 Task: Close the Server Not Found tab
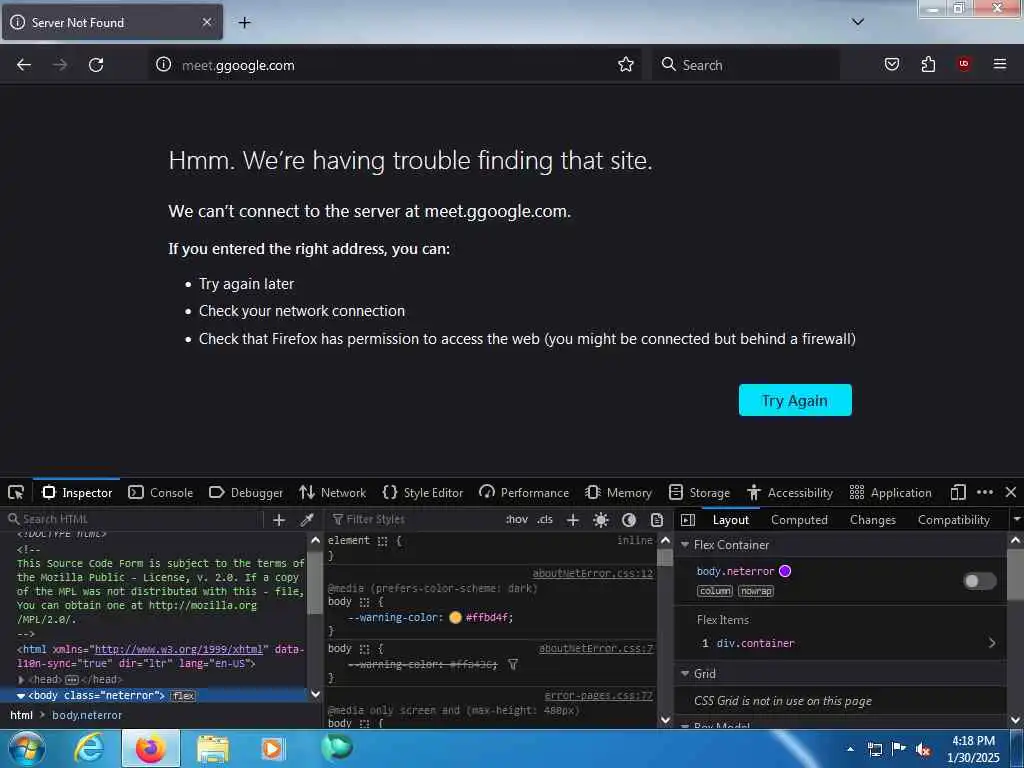(206, 22)
